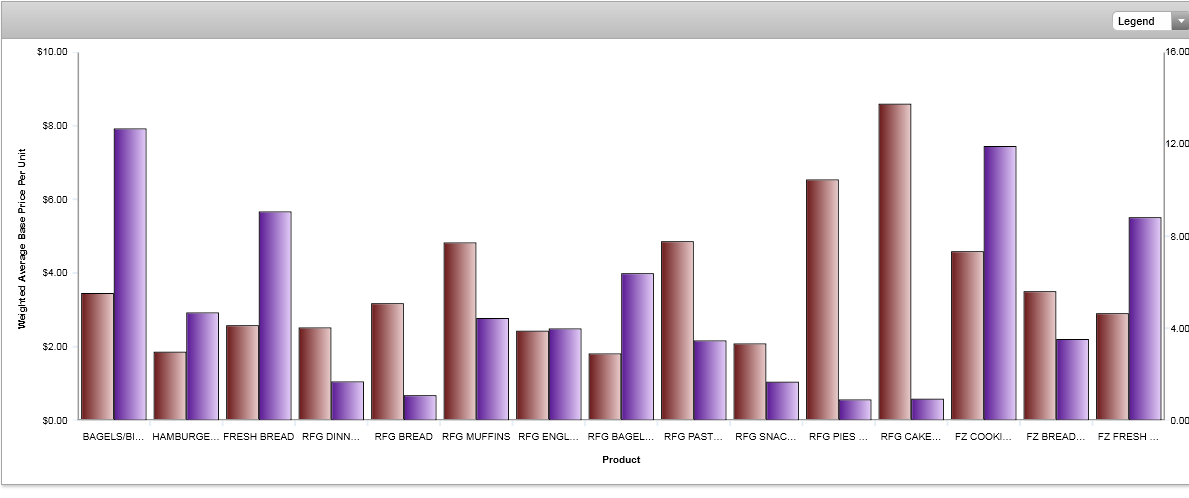
Task: Click the Product x-axis title
Action: point(621,460)
